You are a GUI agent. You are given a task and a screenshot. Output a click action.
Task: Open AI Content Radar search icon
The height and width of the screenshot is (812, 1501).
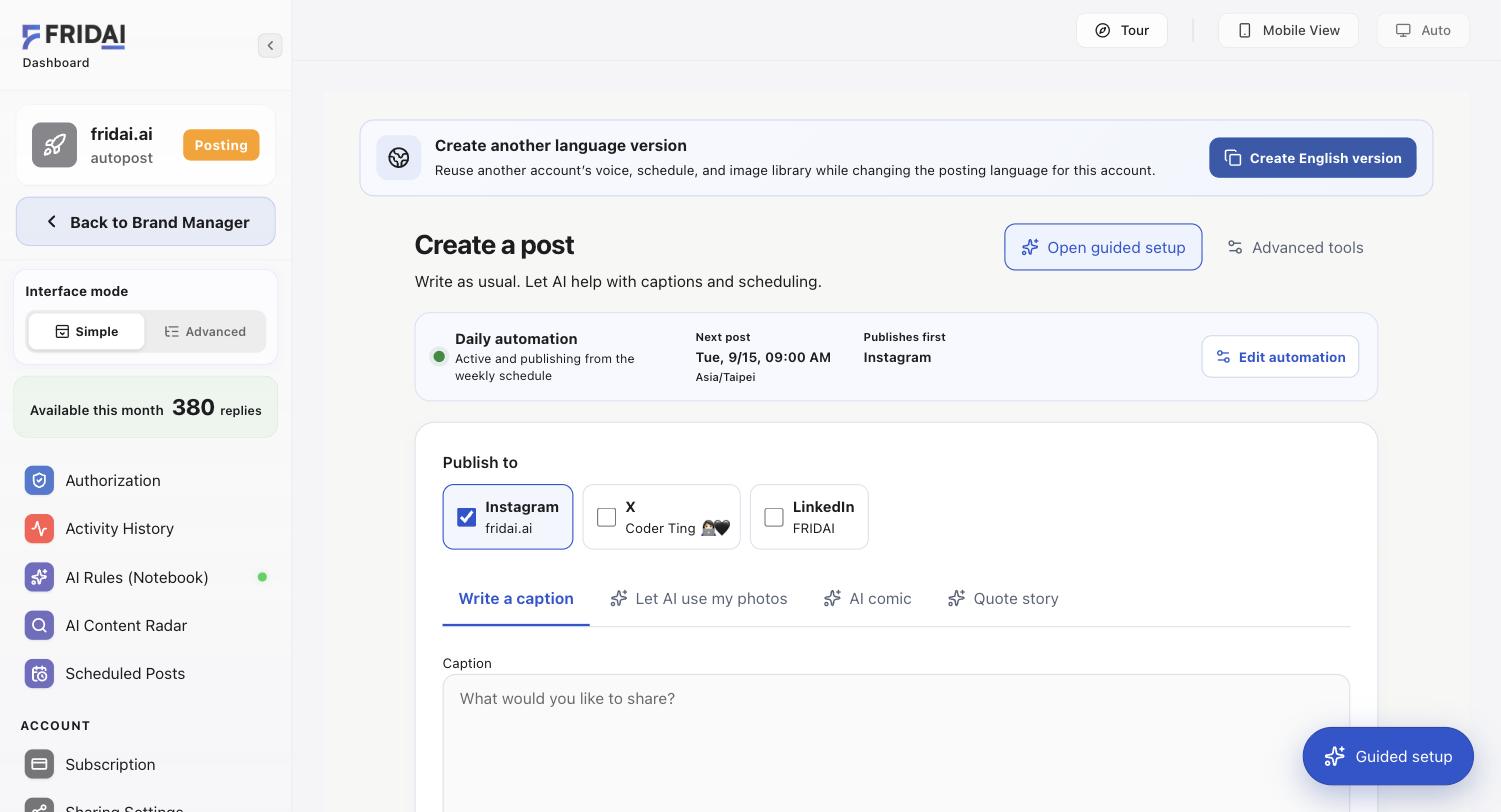point(39,626)
